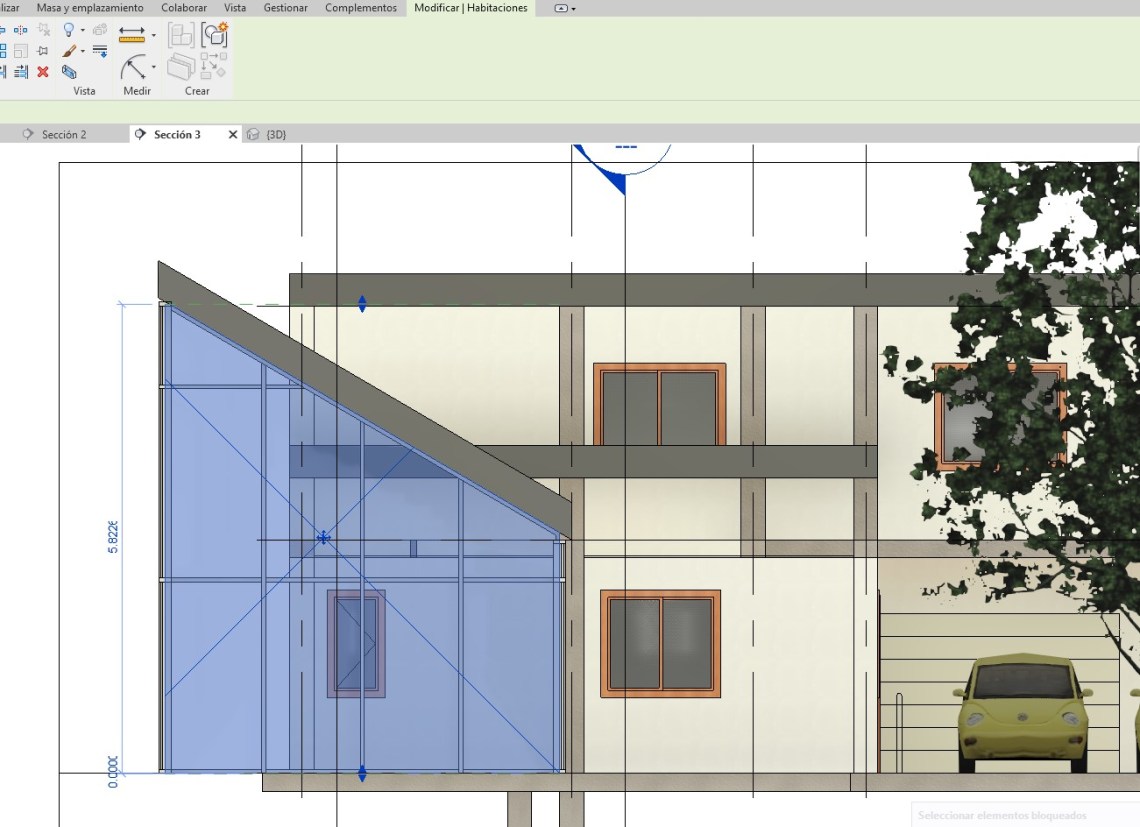Click the Linework tool icon

tap(100, 51)
